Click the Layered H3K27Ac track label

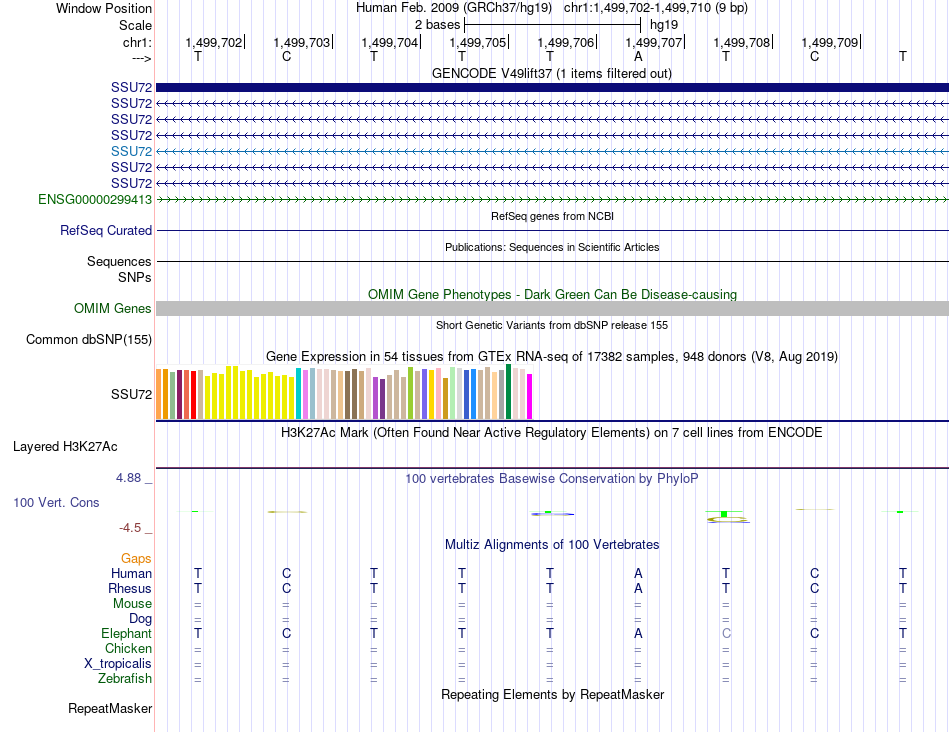tap(65, 447)
